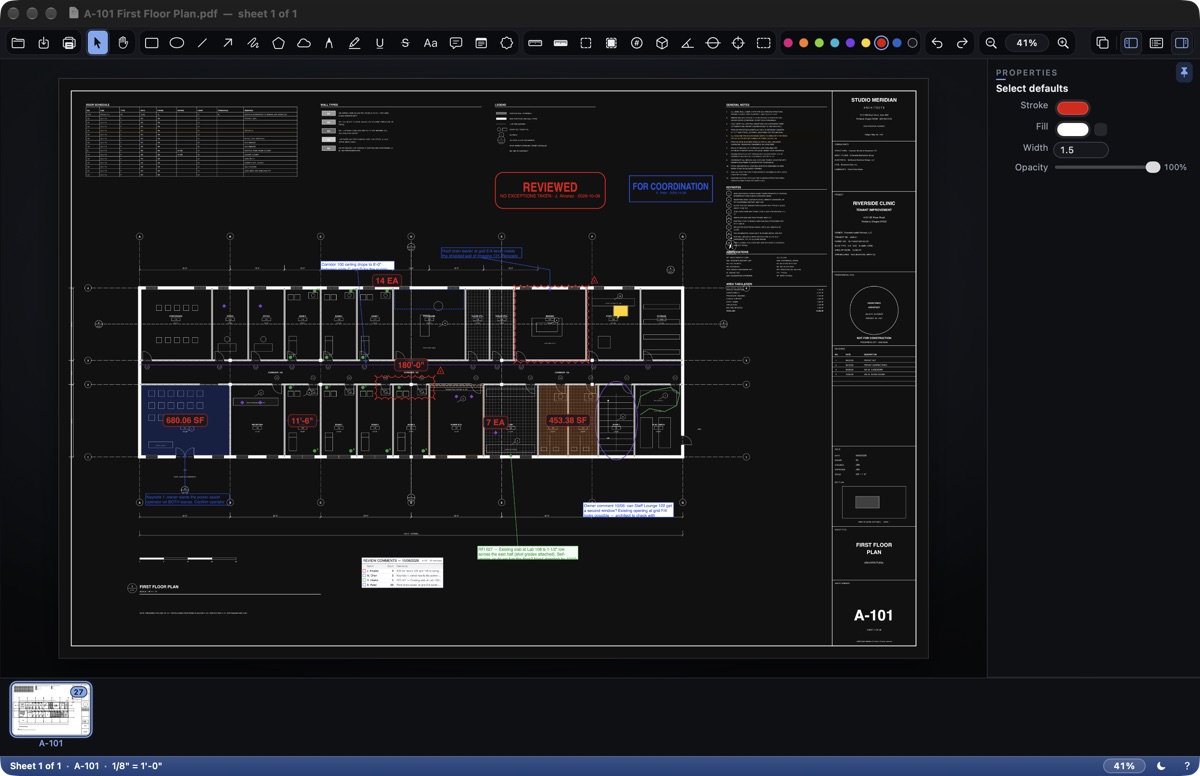1200x776 pixels.
Task: Choose the text box tool labeled Aa
Action: [x=431, y=43]
